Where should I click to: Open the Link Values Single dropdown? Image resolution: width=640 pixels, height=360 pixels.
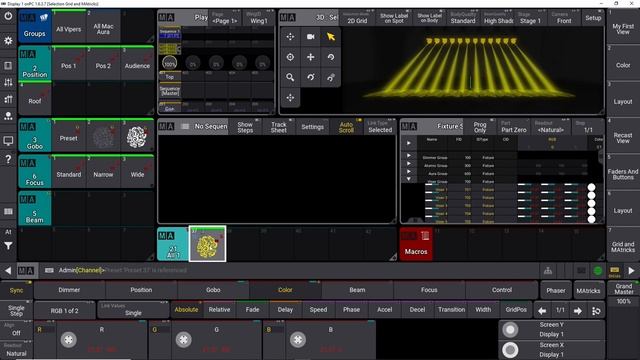pyautogui.click(x=133, y=310)
